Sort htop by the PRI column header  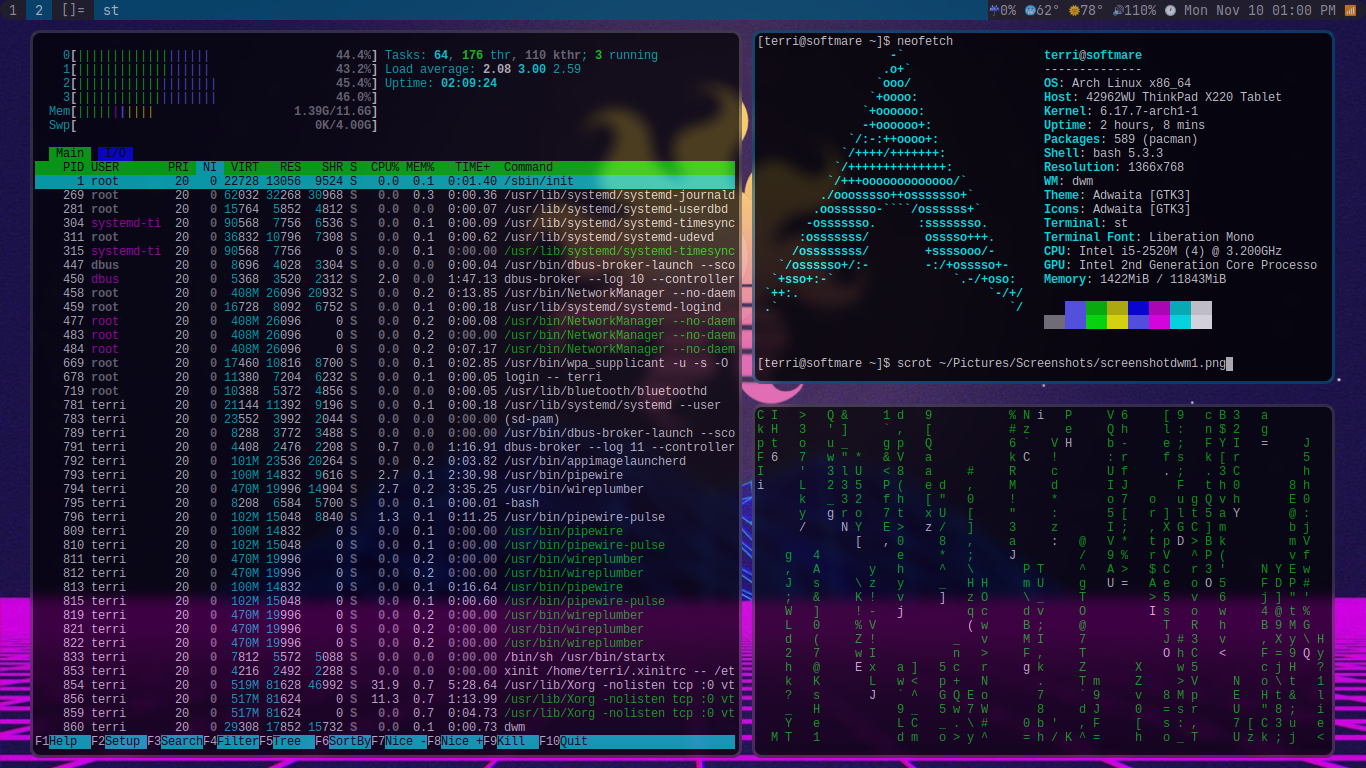178,167
